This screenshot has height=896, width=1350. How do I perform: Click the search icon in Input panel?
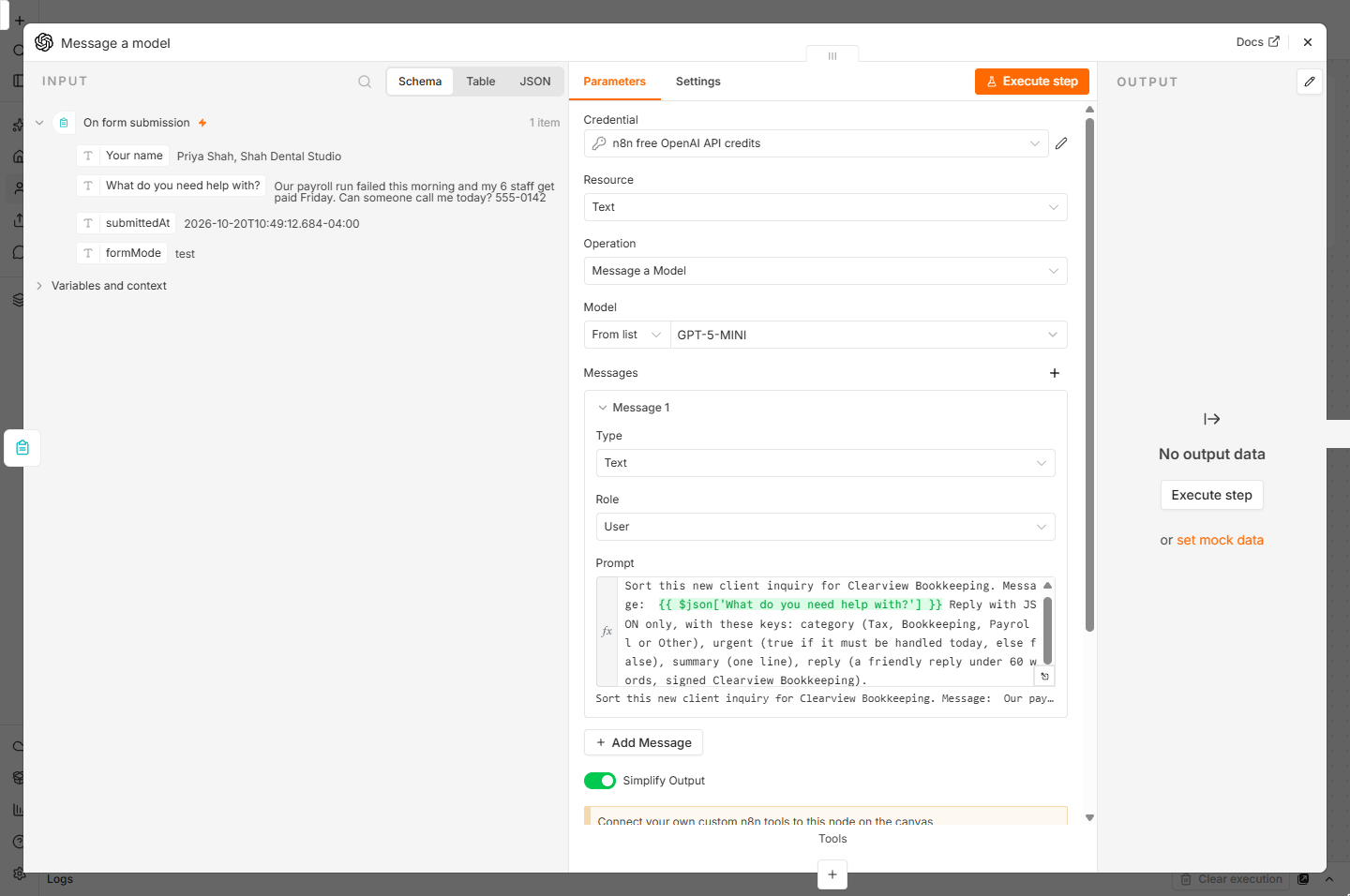tap(365, 82)
